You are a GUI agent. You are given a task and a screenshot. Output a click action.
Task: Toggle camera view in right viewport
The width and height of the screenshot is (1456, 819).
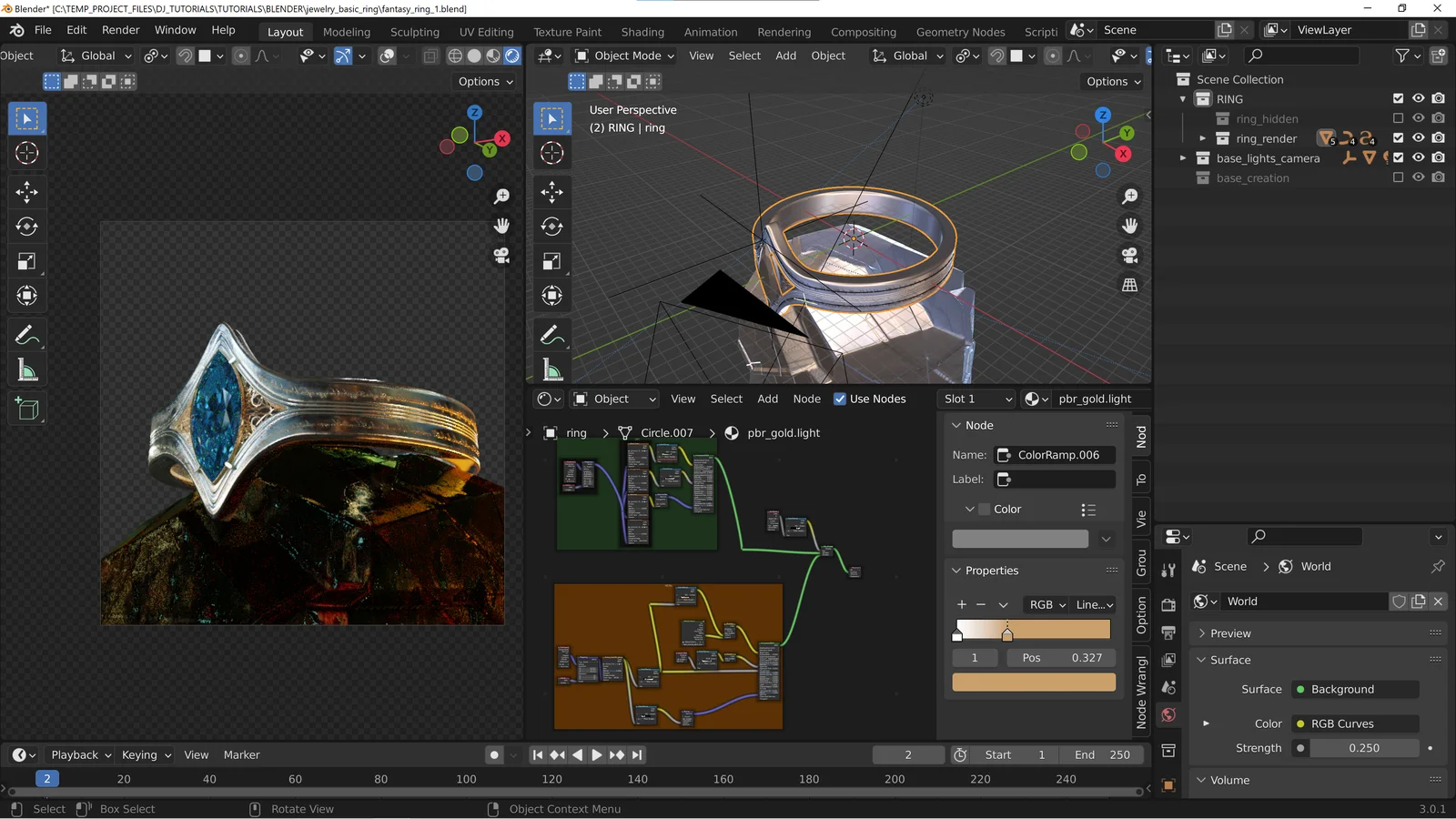pos(1129,256)
